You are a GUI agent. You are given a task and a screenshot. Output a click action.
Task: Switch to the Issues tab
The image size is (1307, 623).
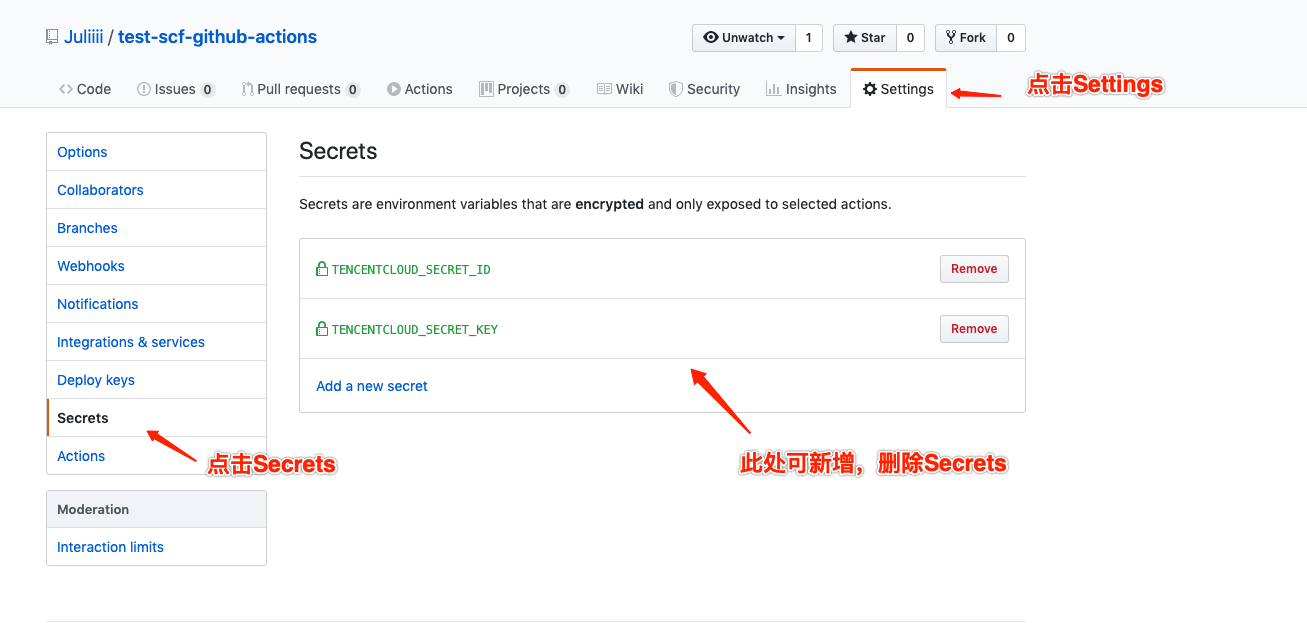176,89
